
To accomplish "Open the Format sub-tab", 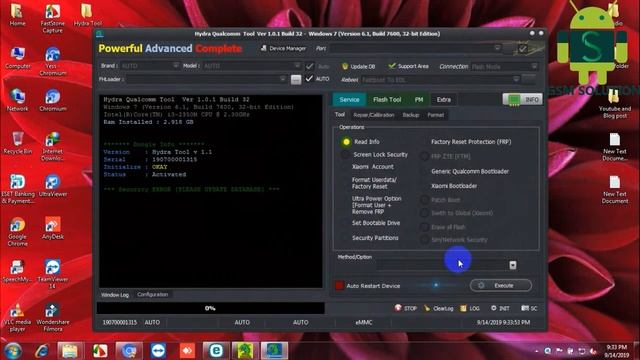I will (x=436, y=115).
